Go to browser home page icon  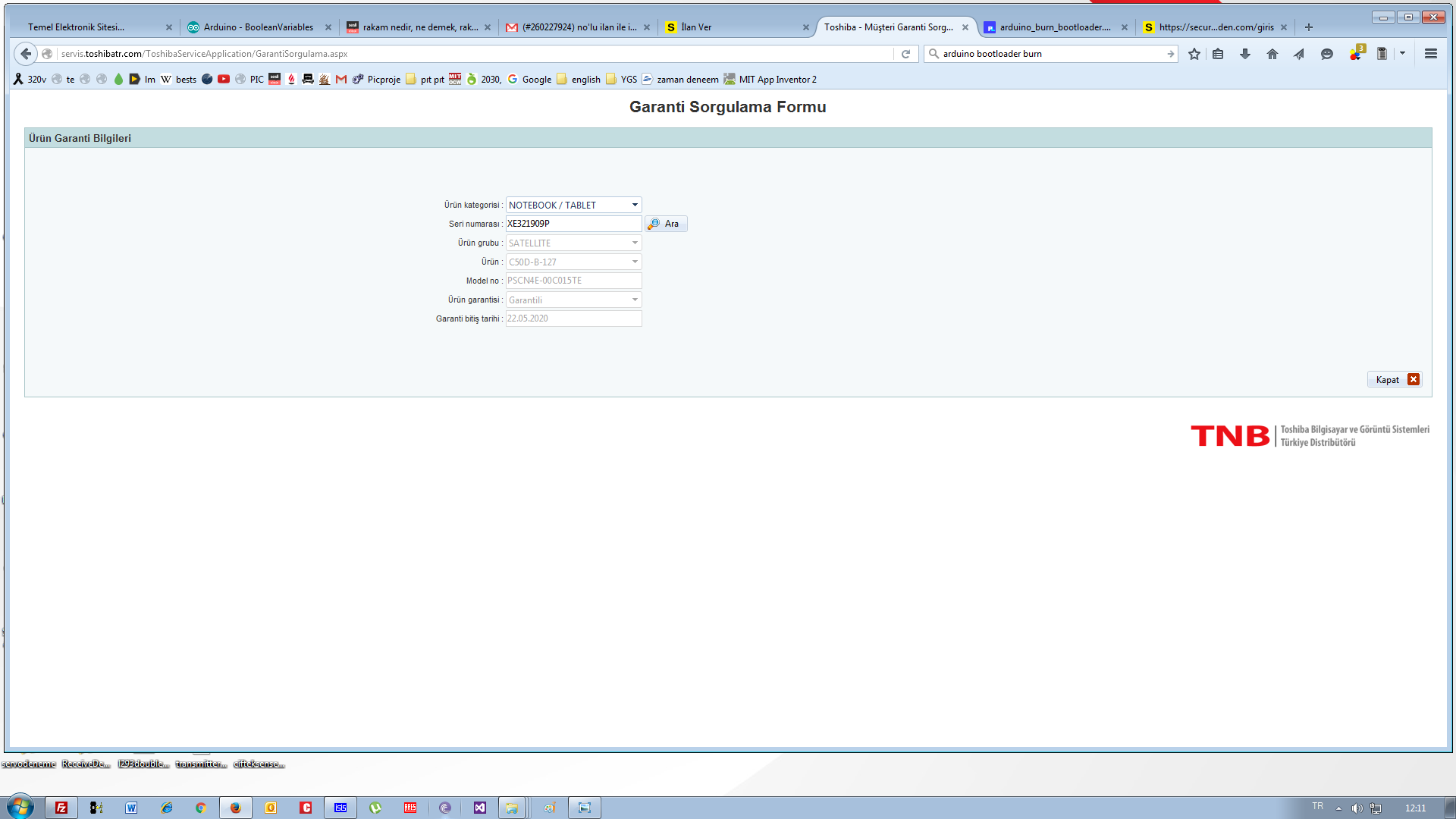tap(1272, 54)
